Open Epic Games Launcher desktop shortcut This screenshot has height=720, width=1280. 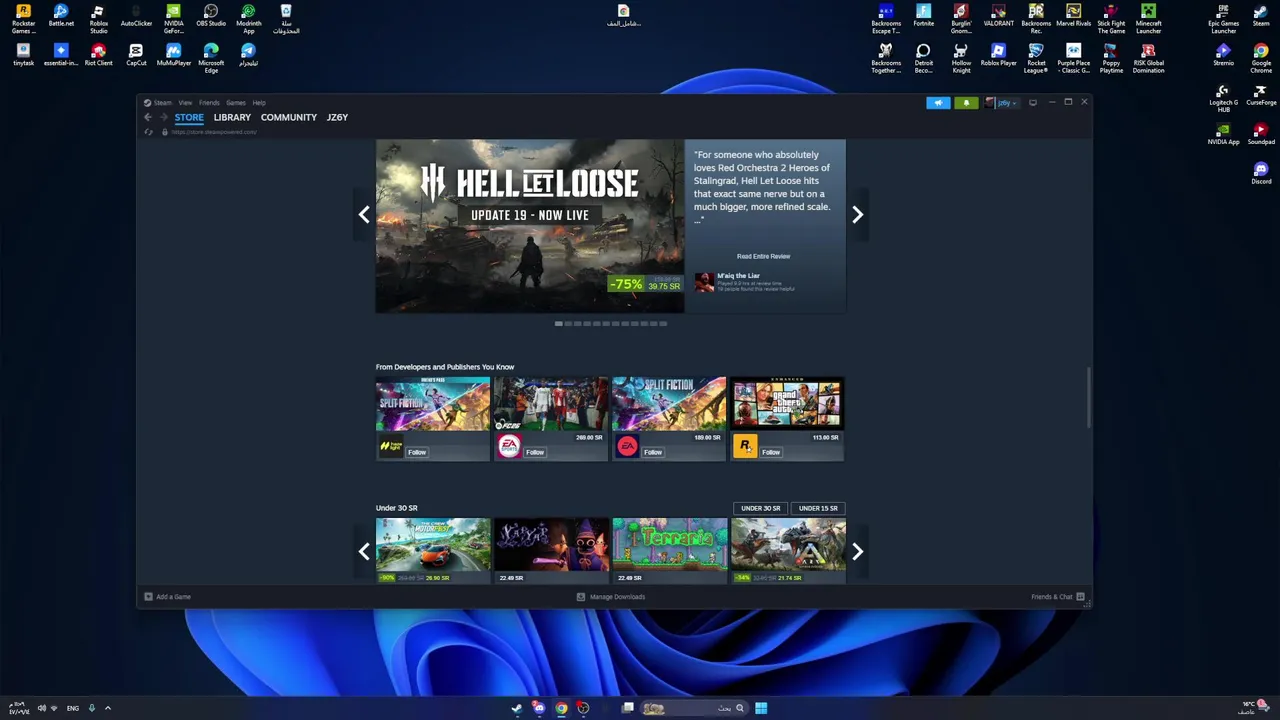coord(1224,18)
